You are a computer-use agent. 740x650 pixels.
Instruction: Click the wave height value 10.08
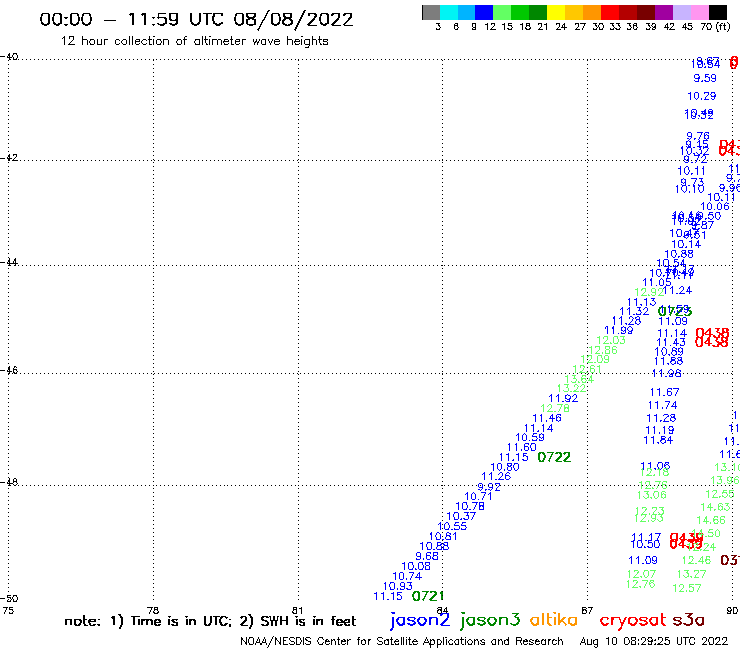tap(416, 566)
